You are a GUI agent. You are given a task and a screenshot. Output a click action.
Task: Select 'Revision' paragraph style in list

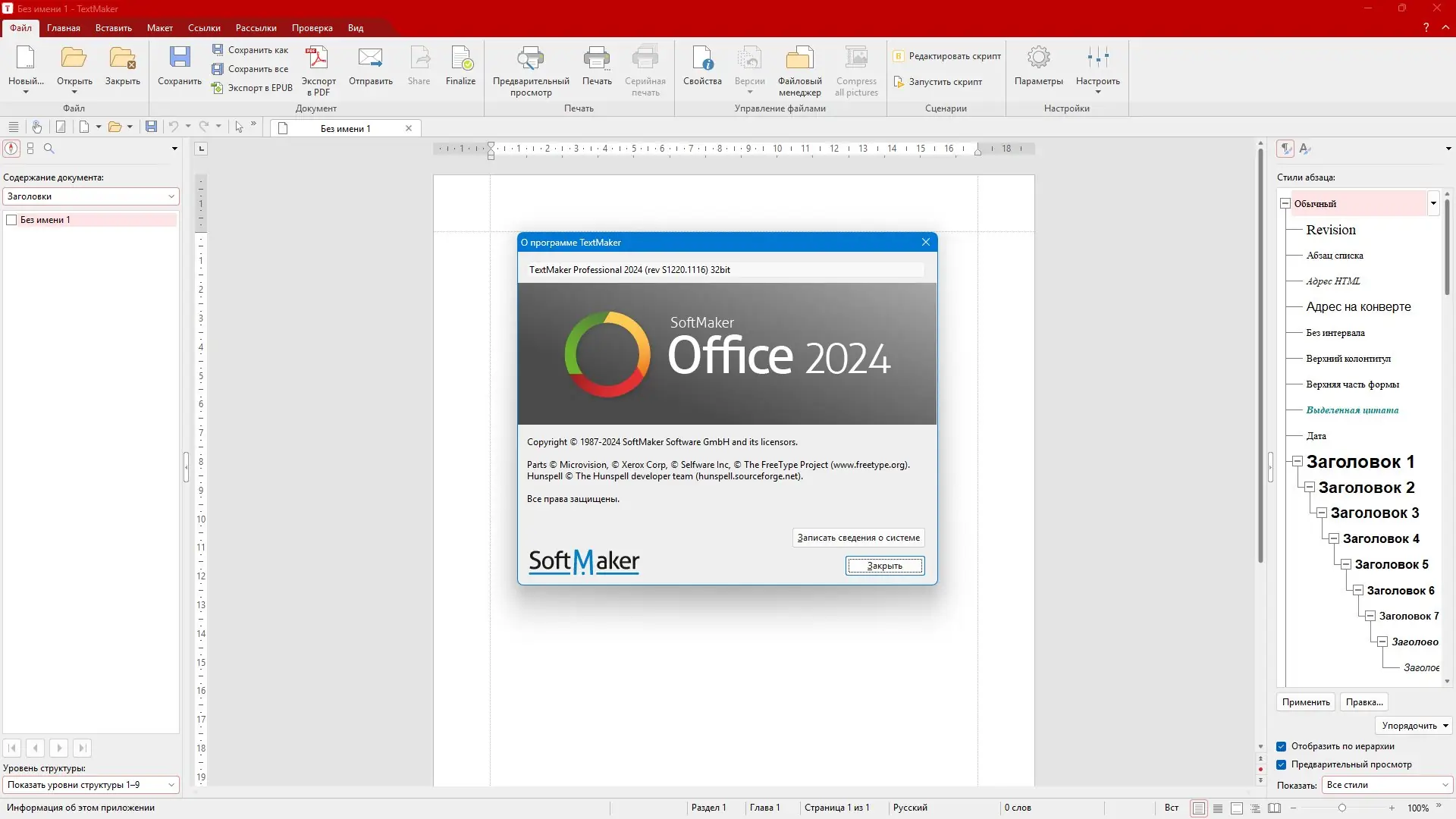click(x=1330, y=230)
